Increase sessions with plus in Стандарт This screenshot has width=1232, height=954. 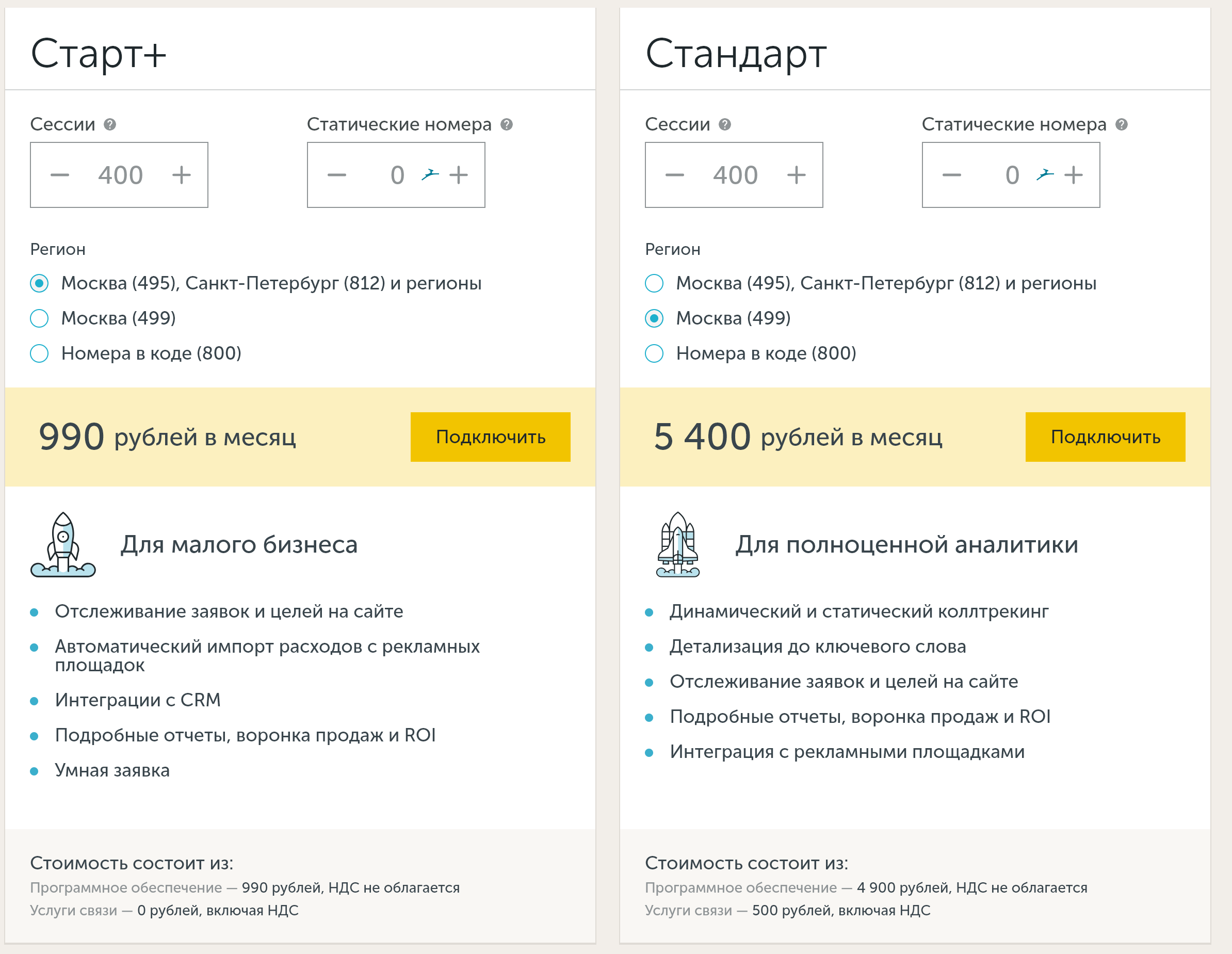[796, 175]
